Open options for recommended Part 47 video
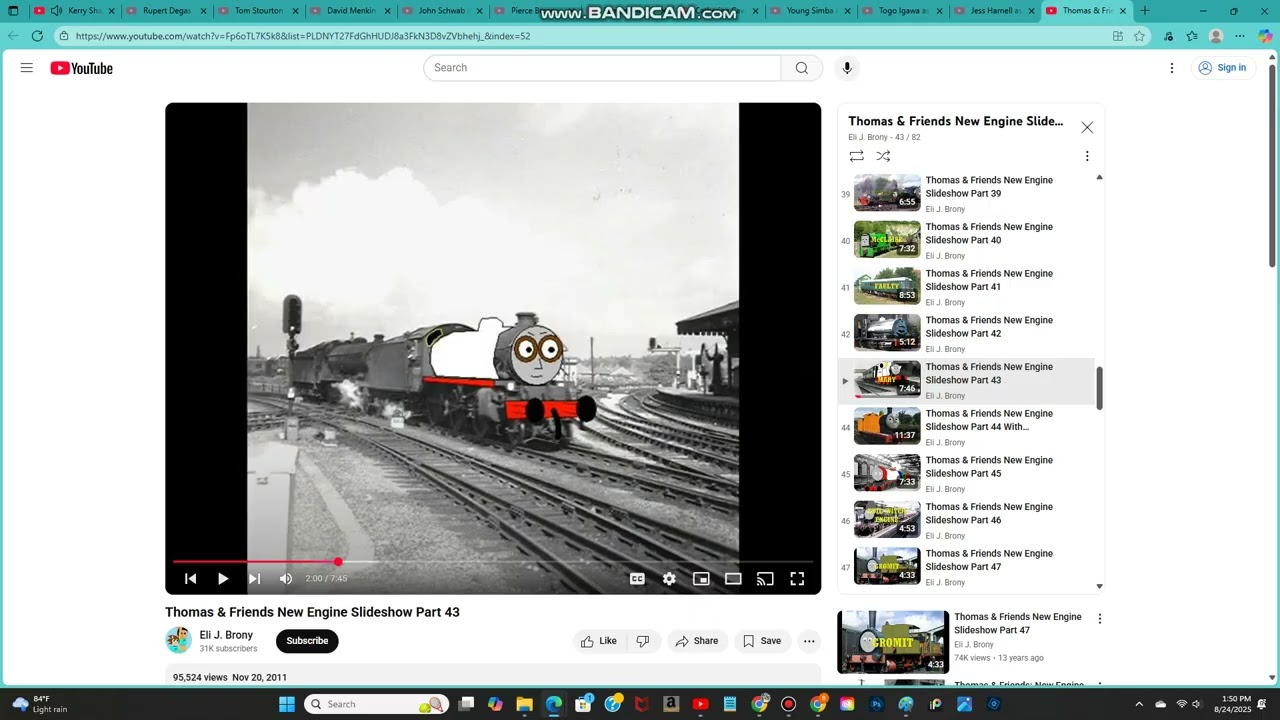Image resolution: width=1280 pixels, height=720 pixels. 1099,619
